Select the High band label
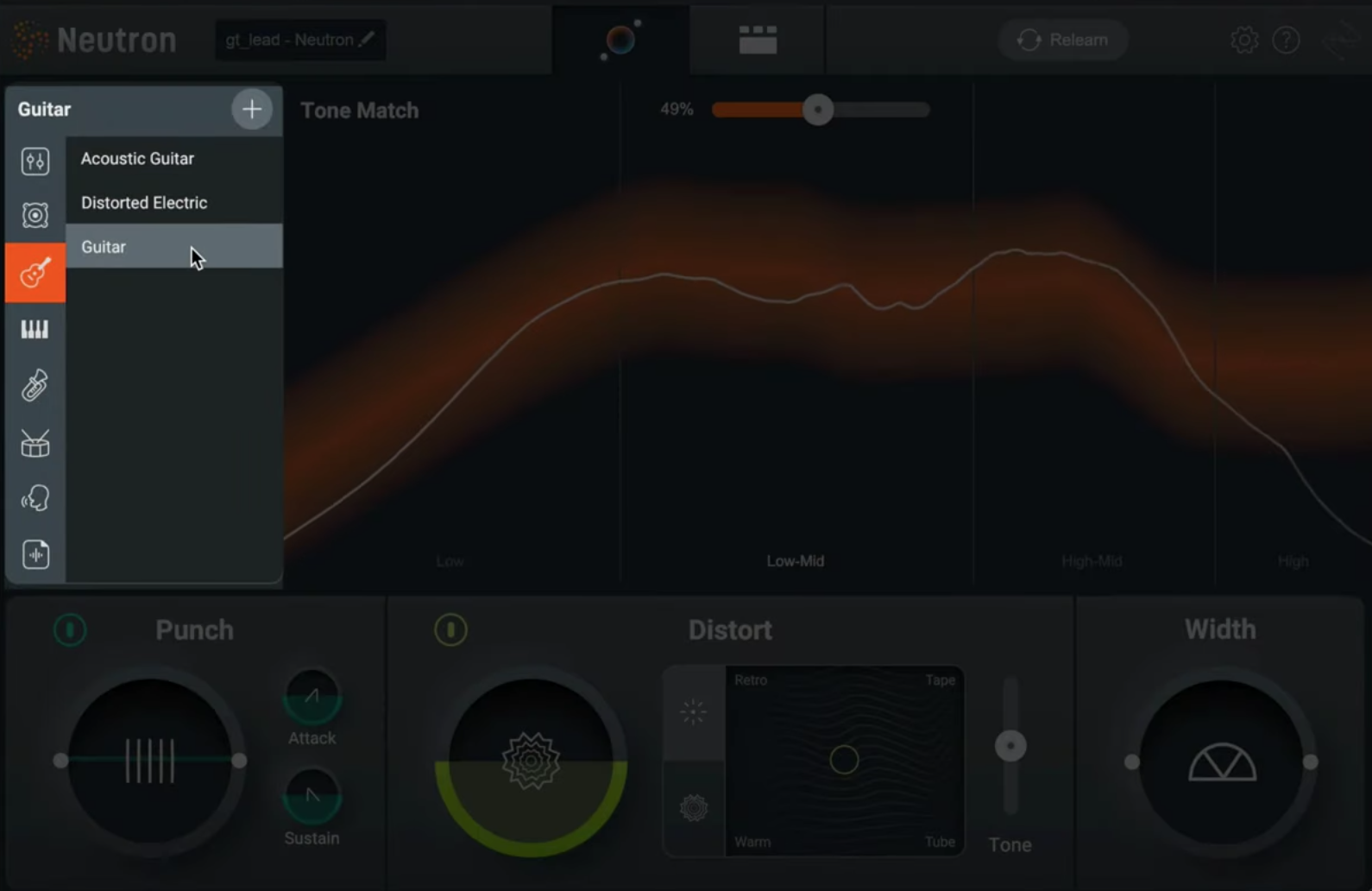Image resolution: width=1372 pixels, height=891 pixels. click(x=1293, y=561)
